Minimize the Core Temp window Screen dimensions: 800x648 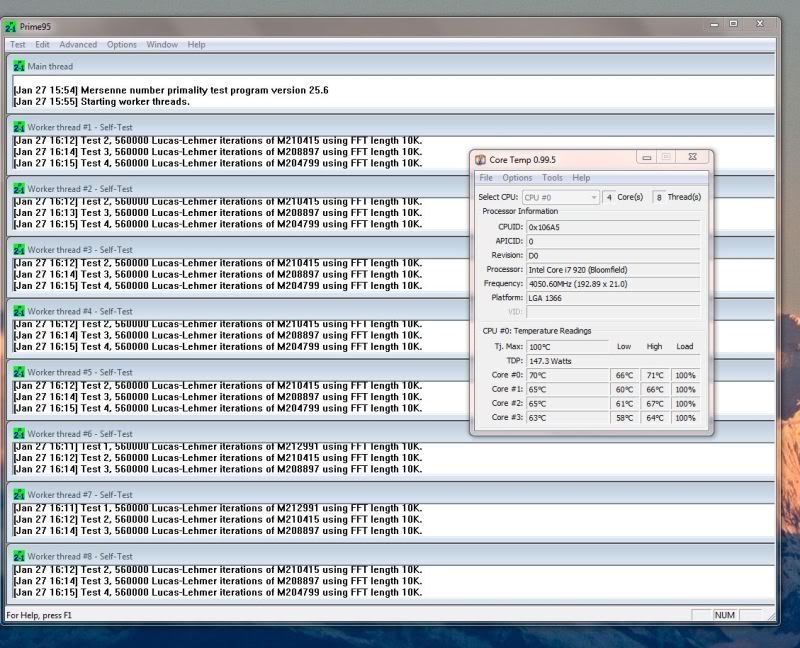(x=647, y=158)
